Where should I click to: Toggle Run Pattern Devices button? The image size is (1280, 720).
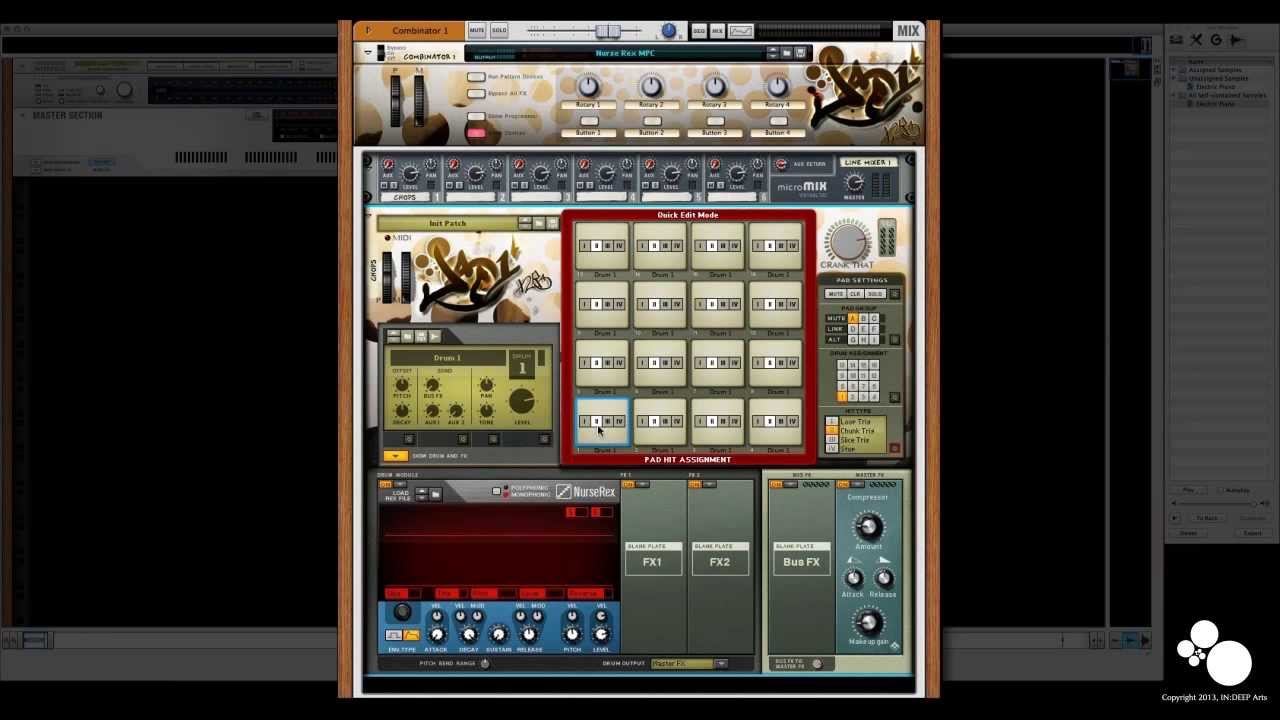coord(476,77)
